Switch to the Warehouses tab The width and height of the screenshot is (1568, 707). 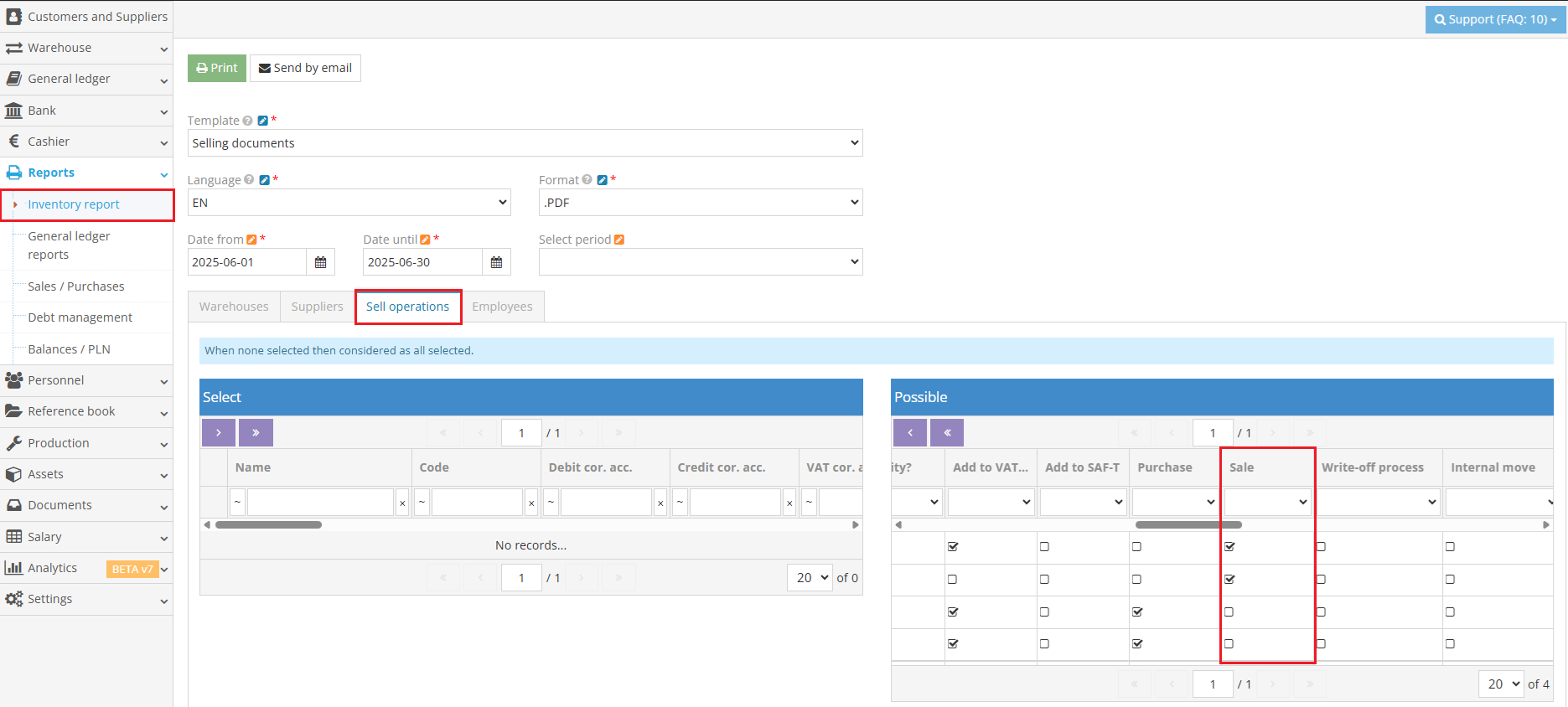pos(234,307)
